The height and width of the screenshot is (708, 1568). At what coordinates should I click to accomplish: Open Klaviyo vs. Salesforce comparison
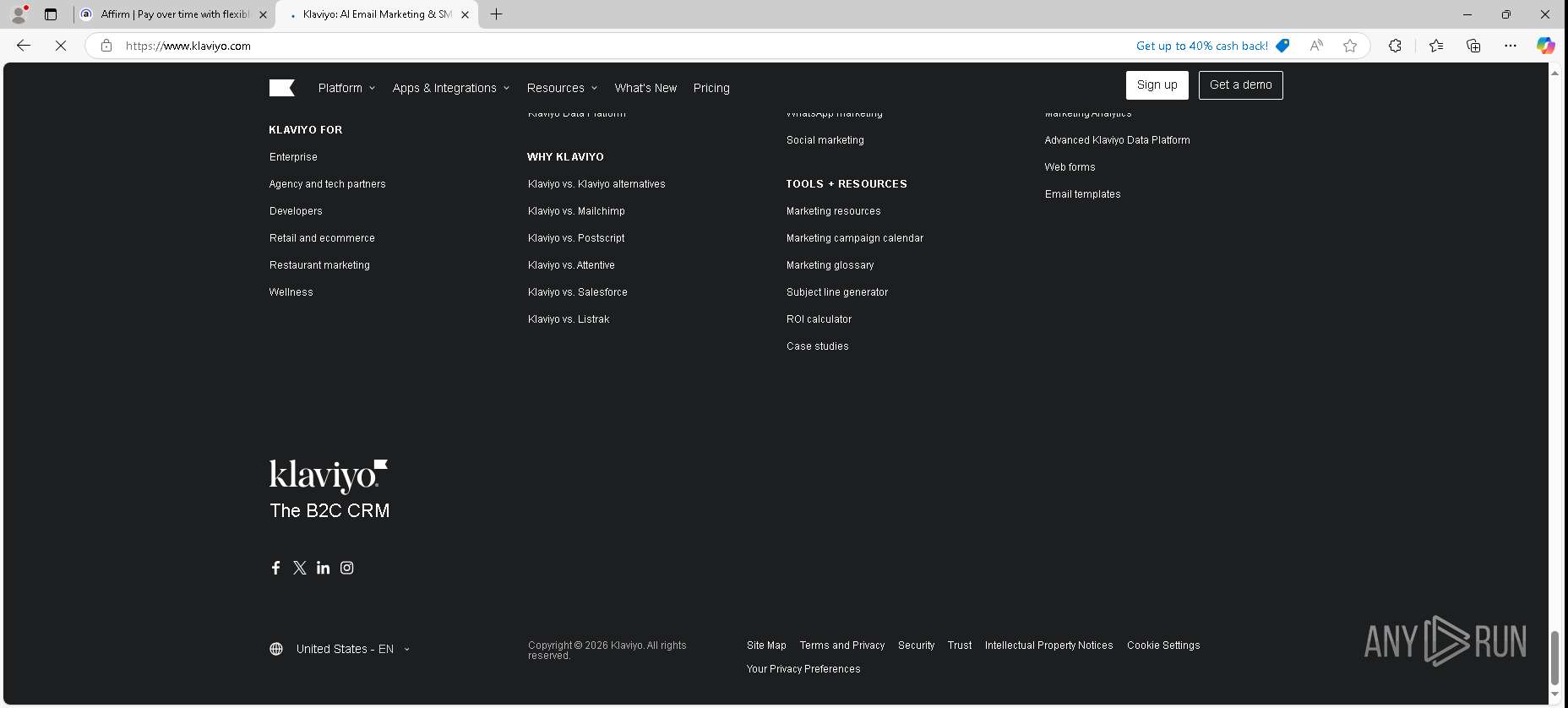click(577, 292)
